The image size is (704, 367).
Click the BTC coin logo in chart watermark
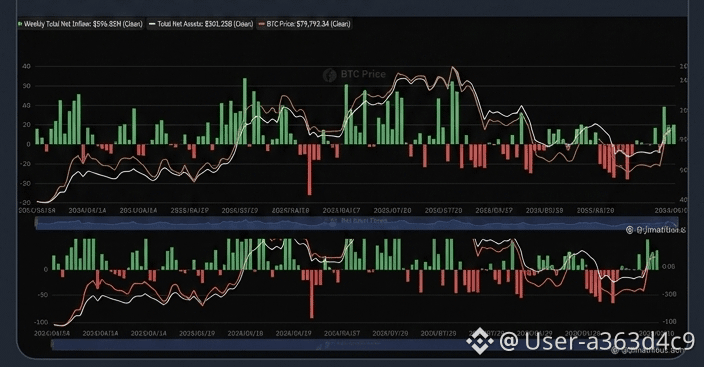tap(330, 75)
